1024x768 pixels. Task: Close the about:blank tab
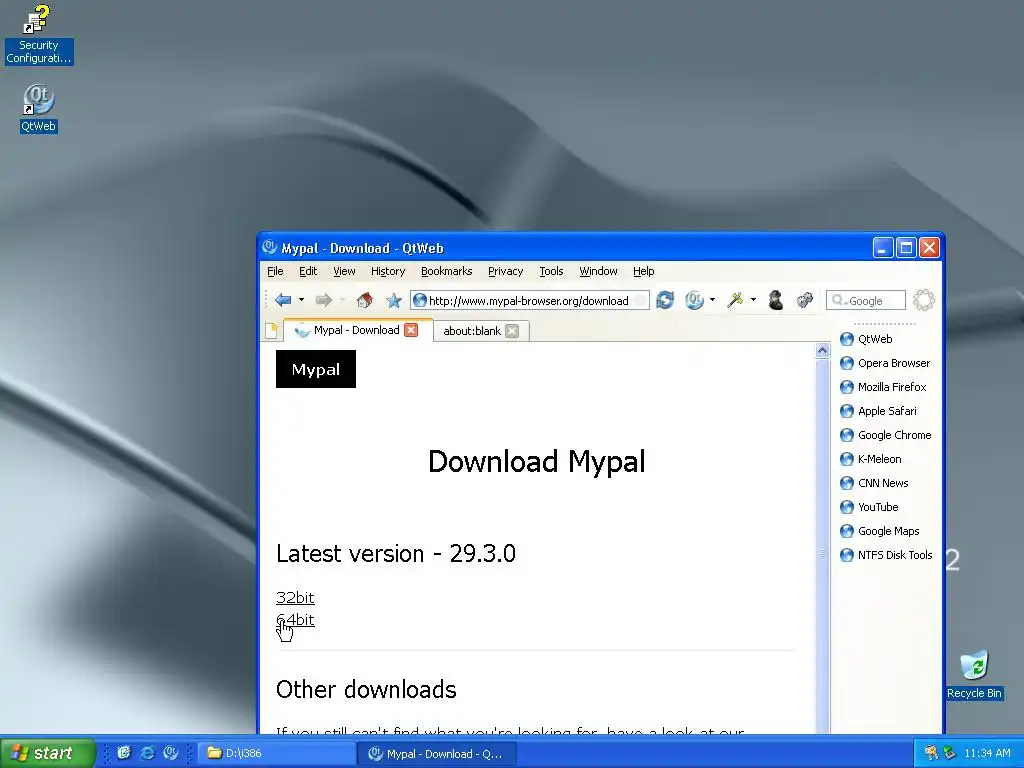[512, 331]
